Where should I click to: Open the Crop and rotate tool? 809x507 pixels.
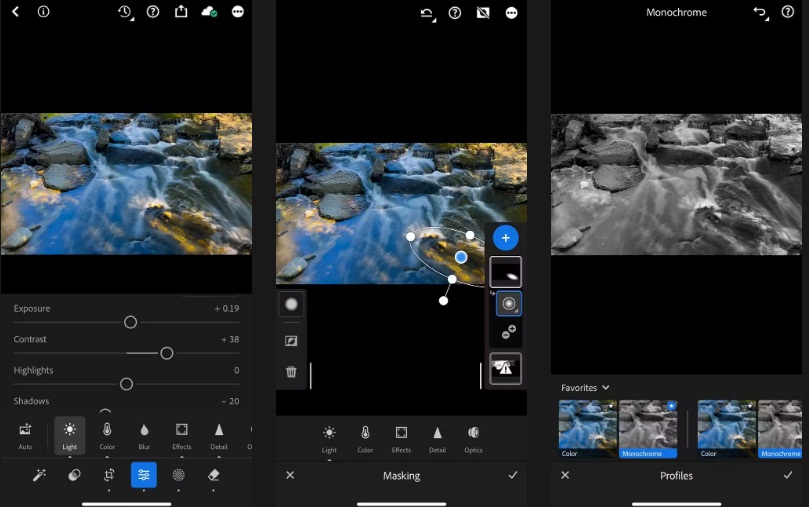tap(109, 475)
